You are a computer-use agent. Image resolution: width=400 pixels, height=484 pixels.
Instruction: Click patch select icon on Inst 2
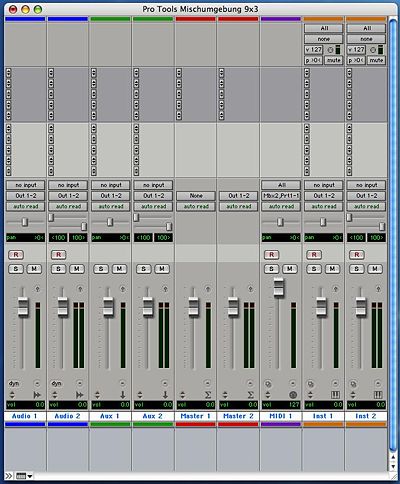[x=353, y=384]
